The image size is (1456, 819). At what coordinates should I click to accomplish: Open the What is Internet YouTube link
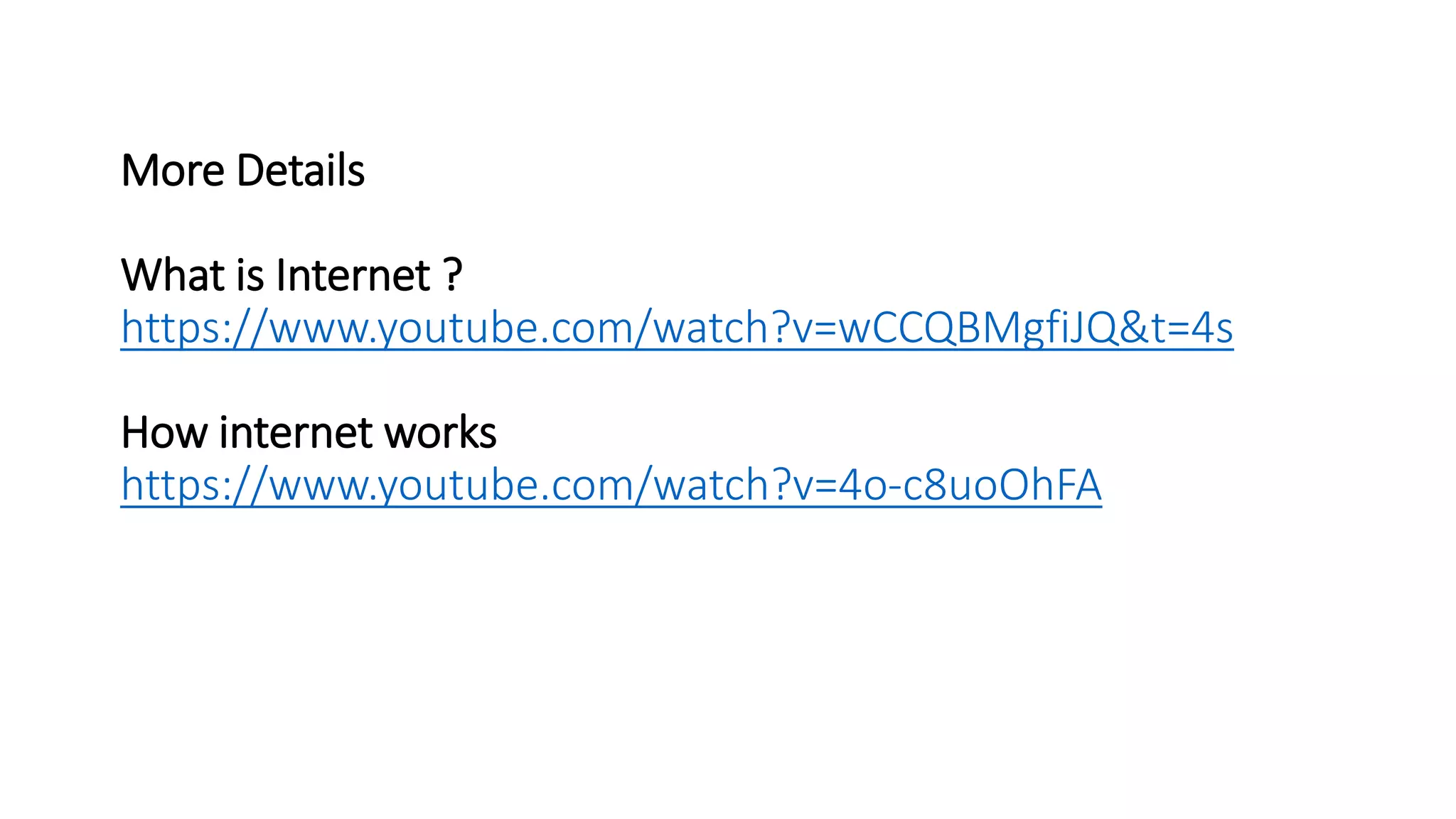coord(677,328)
